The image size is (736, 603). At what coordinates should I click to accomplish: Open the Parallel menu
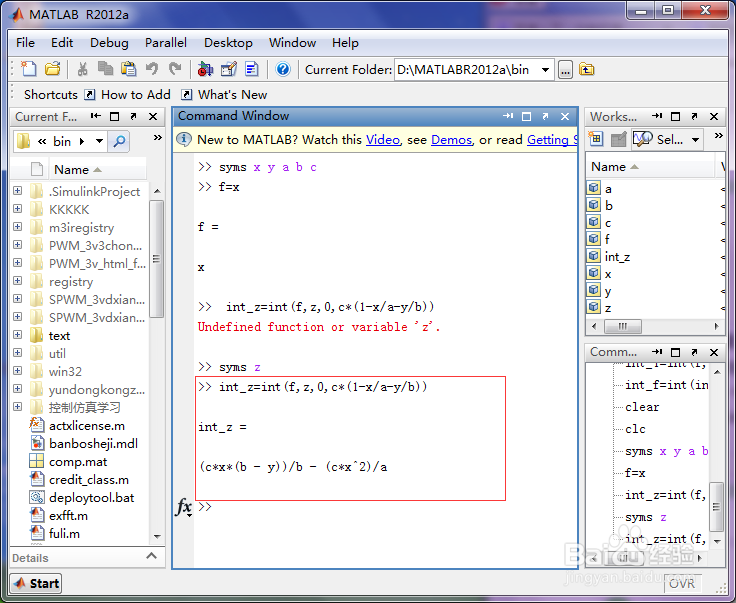point(166,43)
